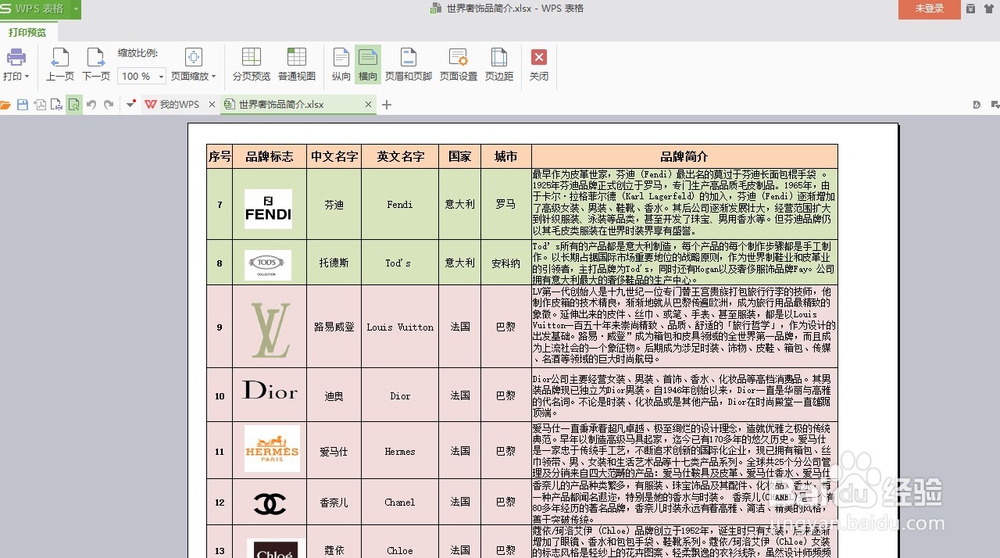1000x558 pixels.
Task: Click the Dior logo image
Action: [x=270, y=390]
